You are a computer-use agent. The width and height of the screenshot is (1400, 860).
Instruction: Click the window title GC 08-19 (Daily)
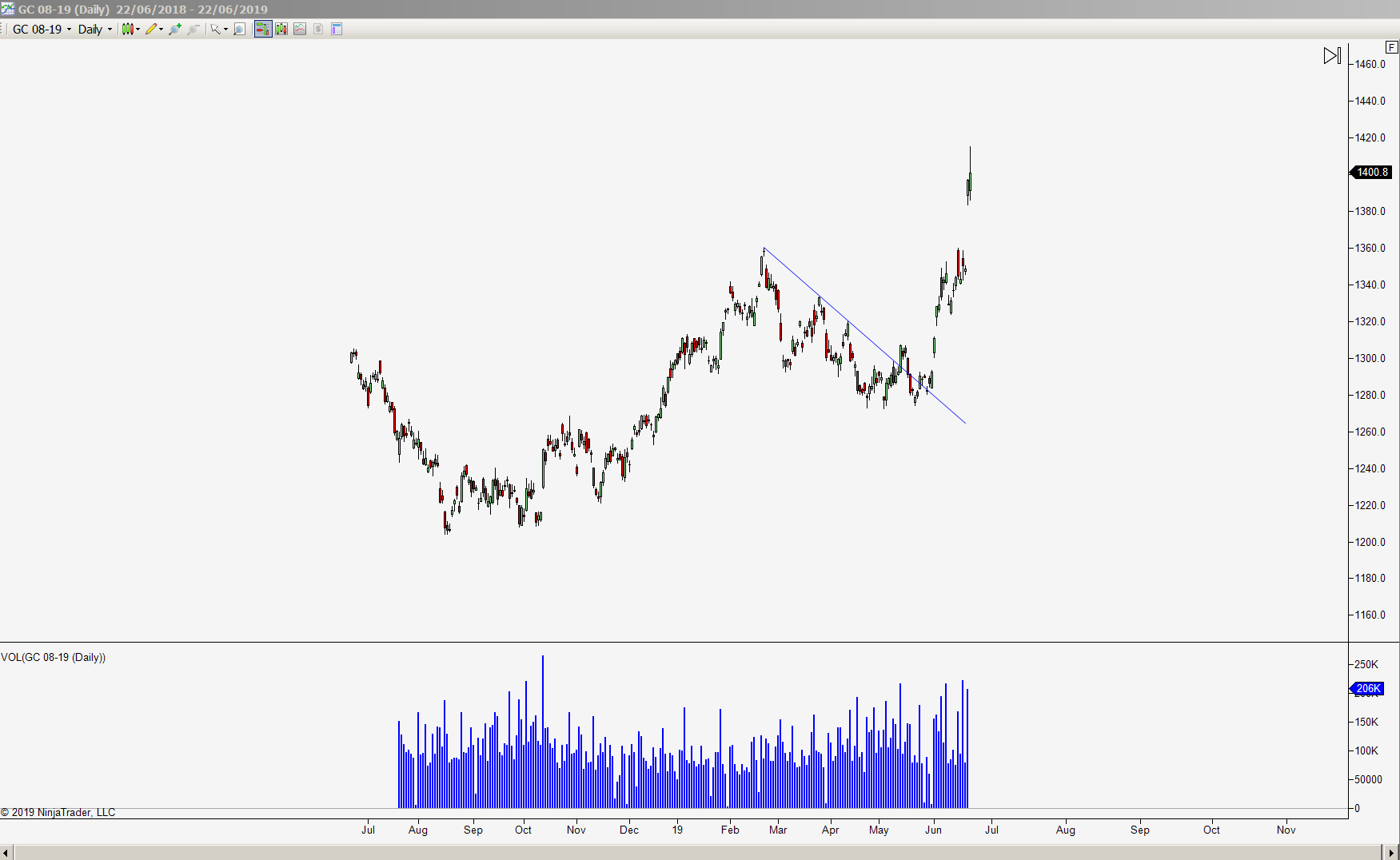click(x=64, y=10)
